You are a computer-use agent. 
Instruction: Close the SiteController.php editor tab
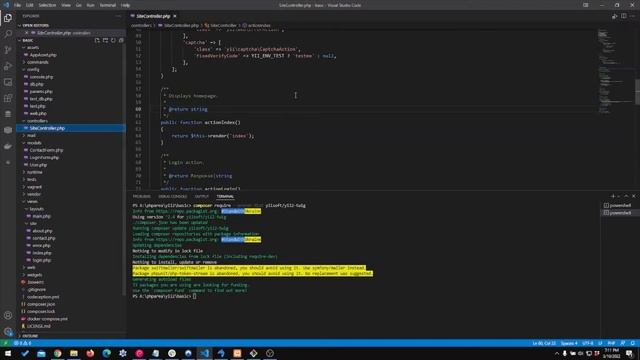[x=175, y=16]
